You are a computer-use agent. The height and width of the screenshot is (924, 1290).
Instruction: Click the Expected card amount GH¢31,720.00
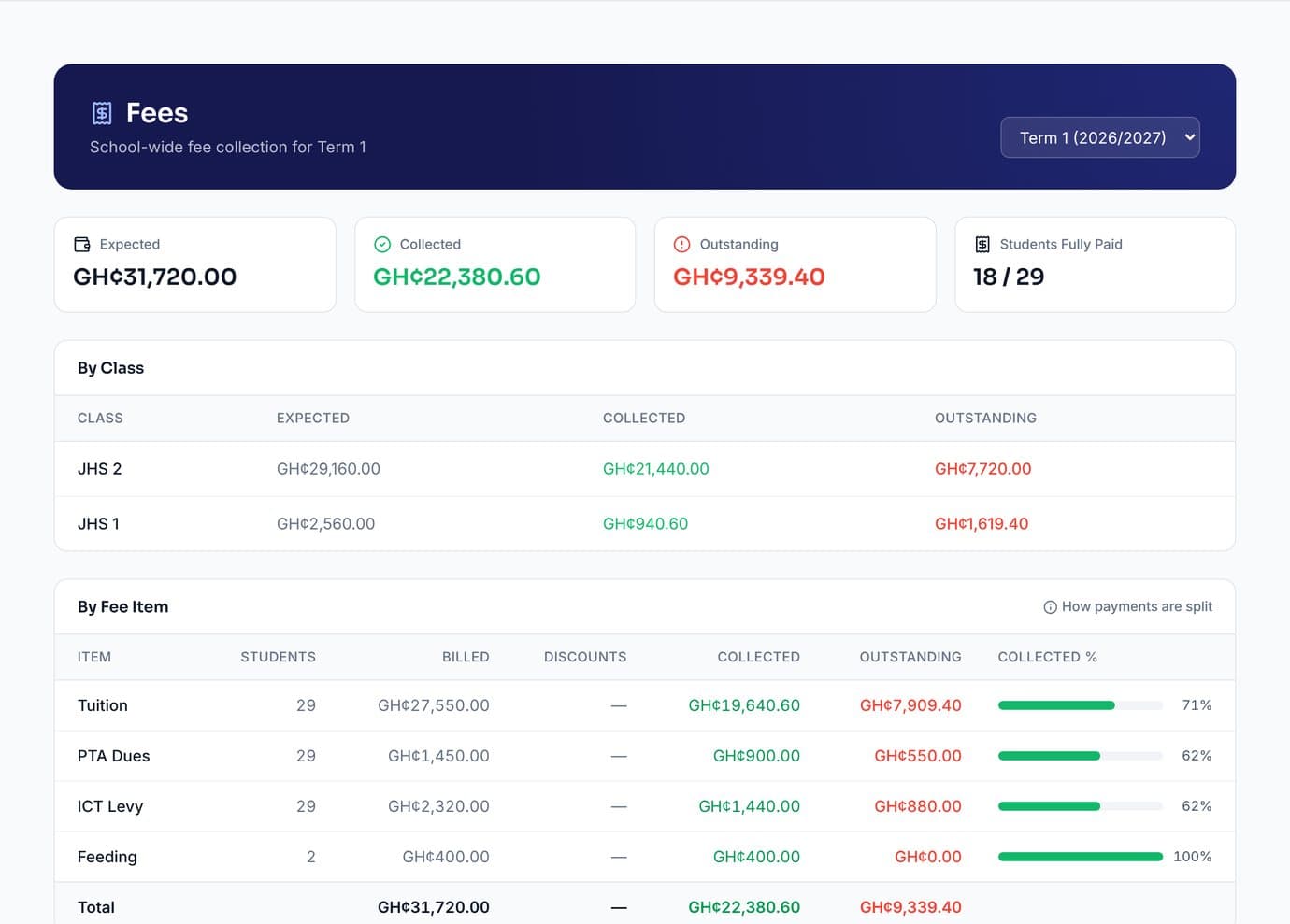pyautogui.click(x=155, y=277)
